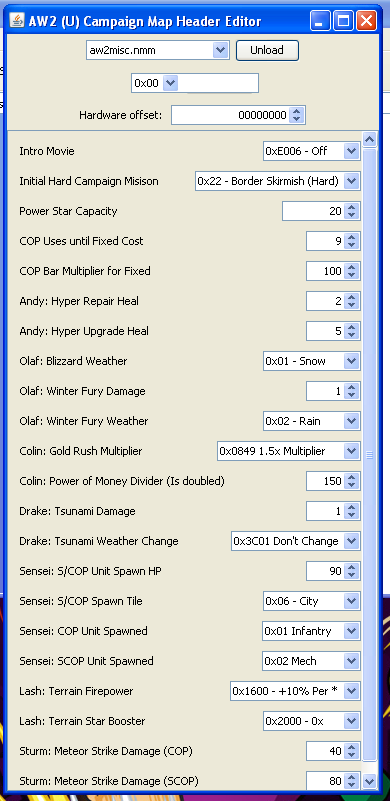This screenshot has width=390, height=801.
Task: Click the 'Hardware offset:' label
Action: pyautogui.click(x=120, y=115)
